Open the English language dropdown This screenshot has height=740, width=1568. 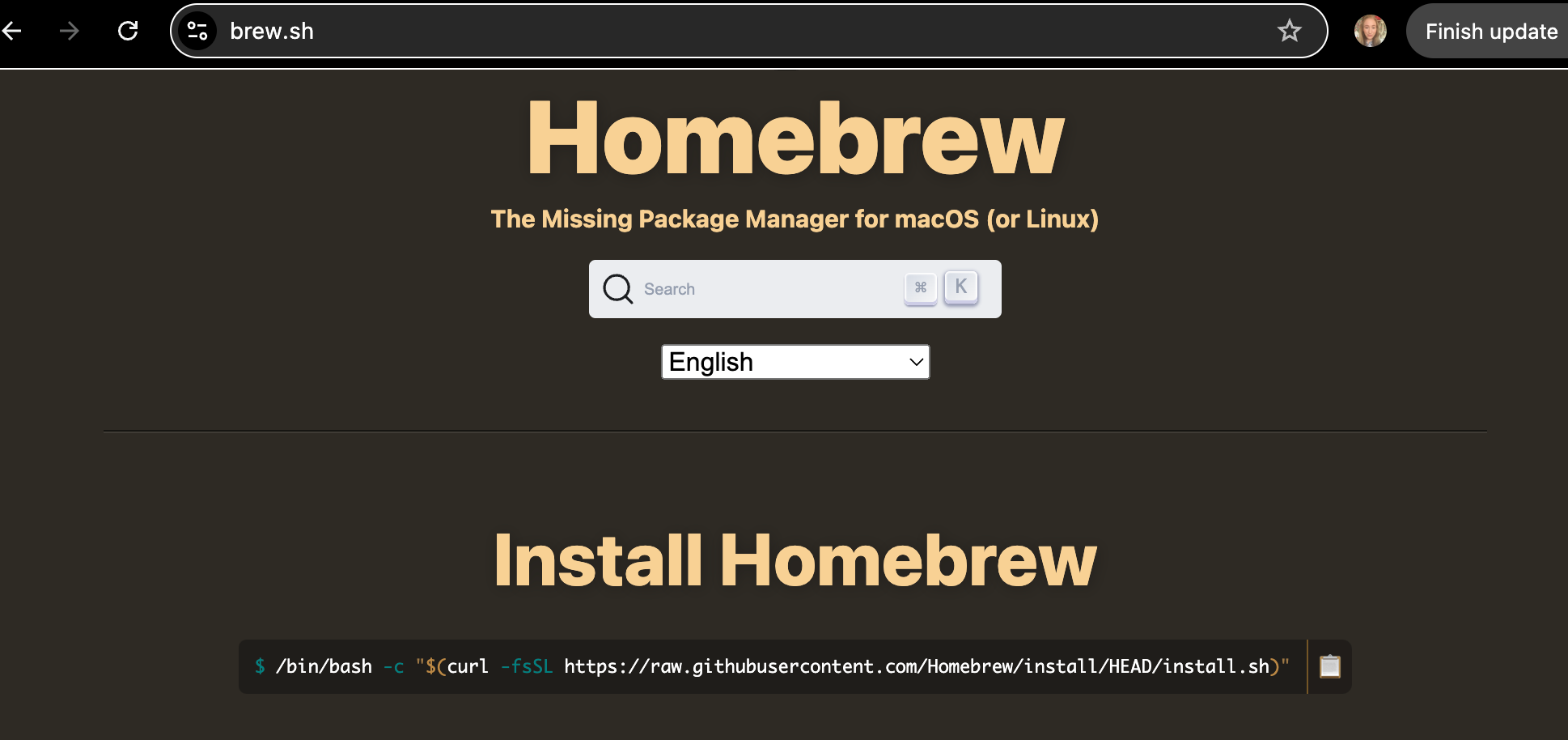tap(795, 362)
